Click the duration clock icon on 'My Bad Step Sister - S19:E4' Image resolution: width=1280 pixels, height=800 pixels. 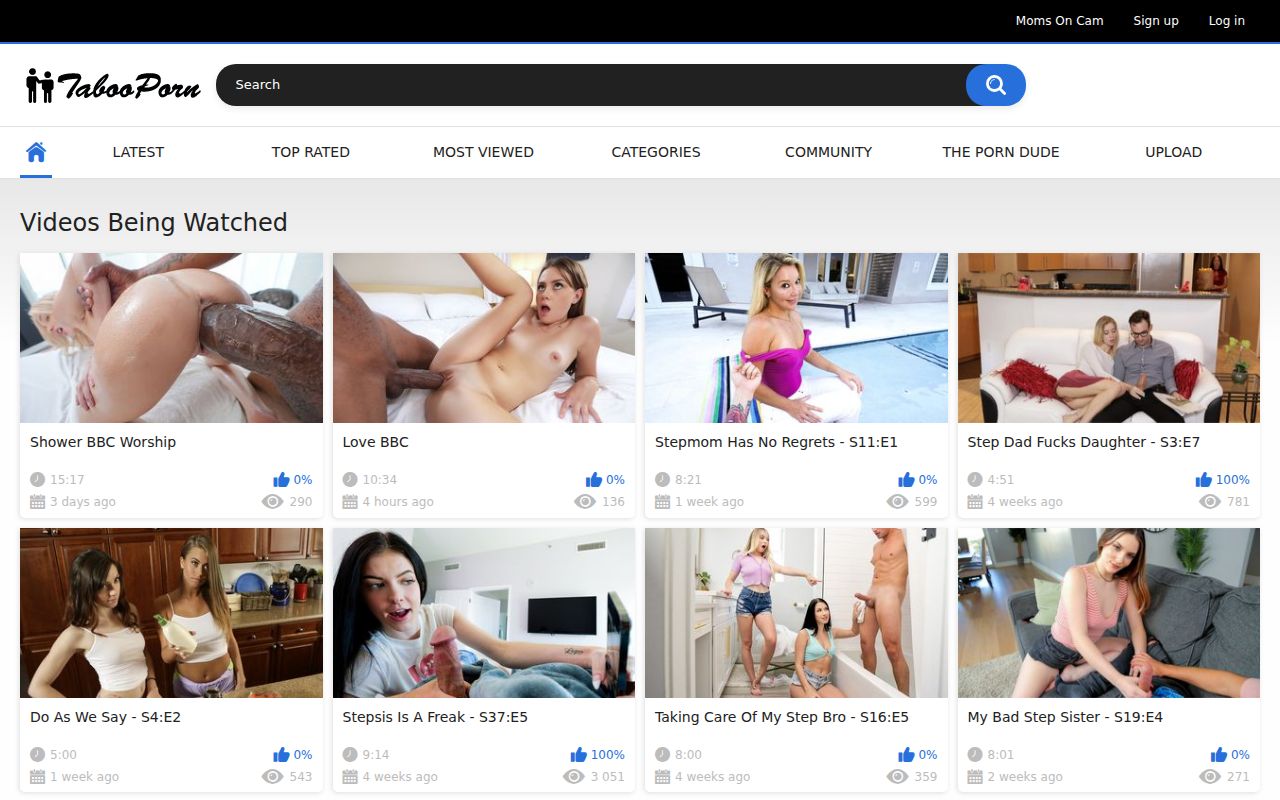point(975,753)
